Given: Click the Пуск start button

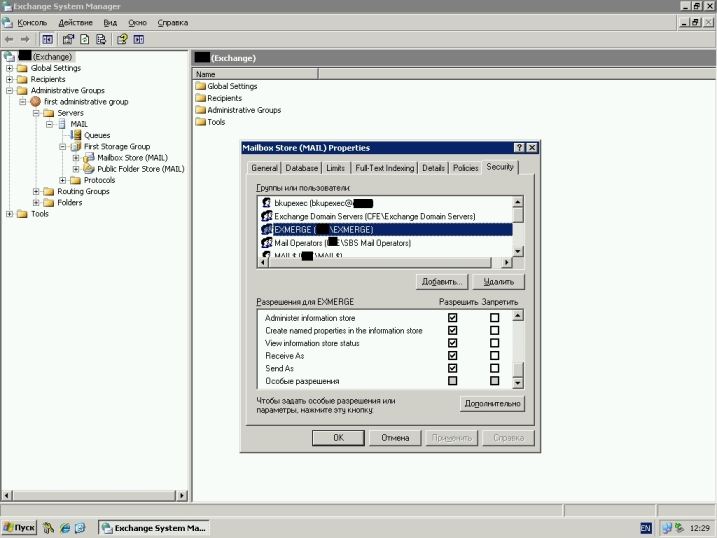Looking at the screenshot, I should coord(19,528).
